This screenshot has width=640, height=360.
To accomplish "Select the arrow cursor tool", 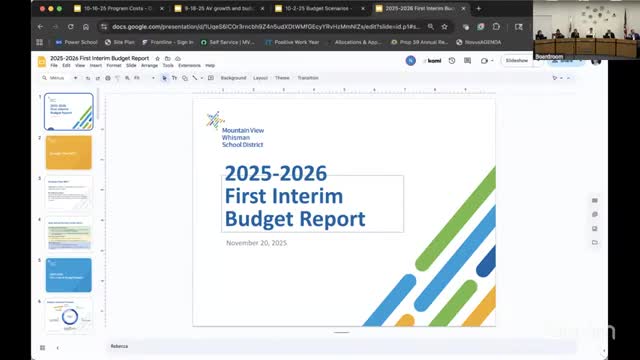I will [164, 78].
